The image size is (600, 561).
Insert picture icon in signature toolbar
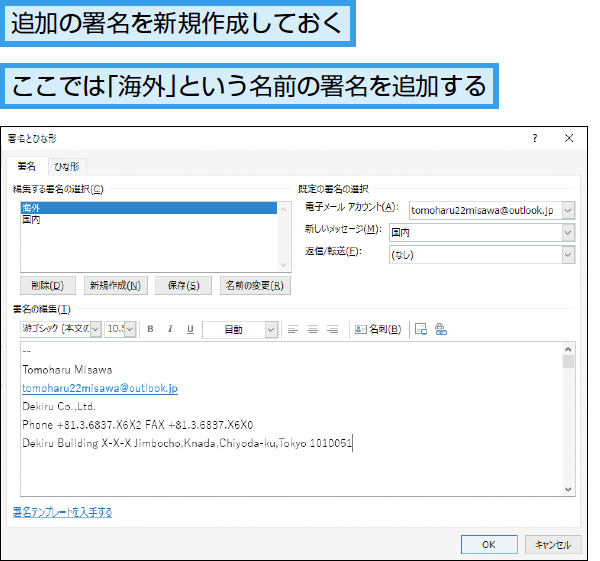(x=421, y=329)
